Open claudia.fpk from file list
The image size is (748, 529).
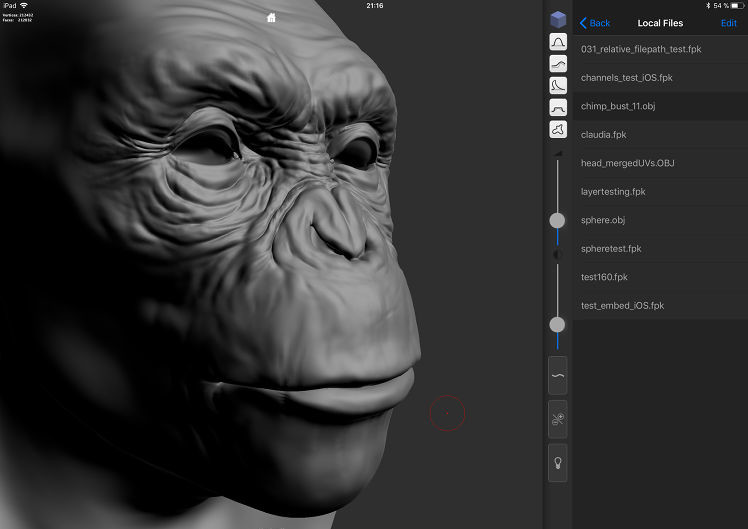(x=604, y=134)
